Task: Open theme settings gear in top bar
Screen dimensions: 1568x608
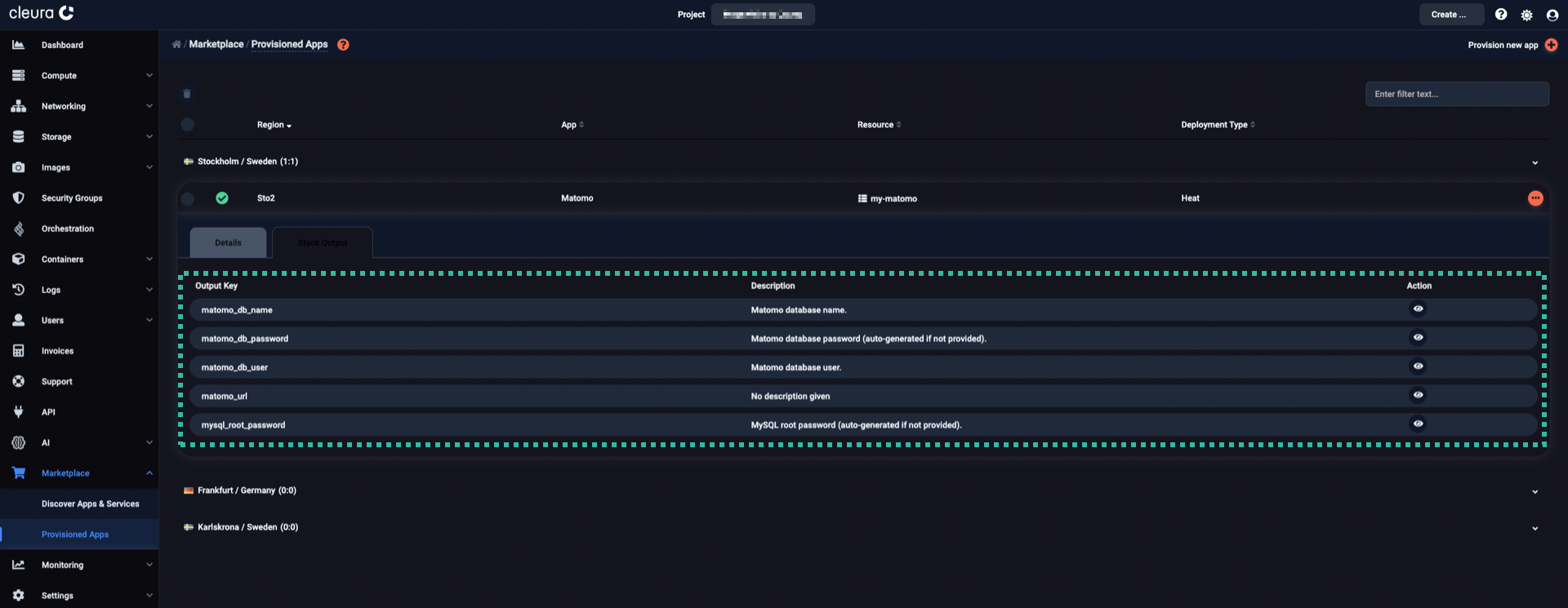Action: 1526,15
